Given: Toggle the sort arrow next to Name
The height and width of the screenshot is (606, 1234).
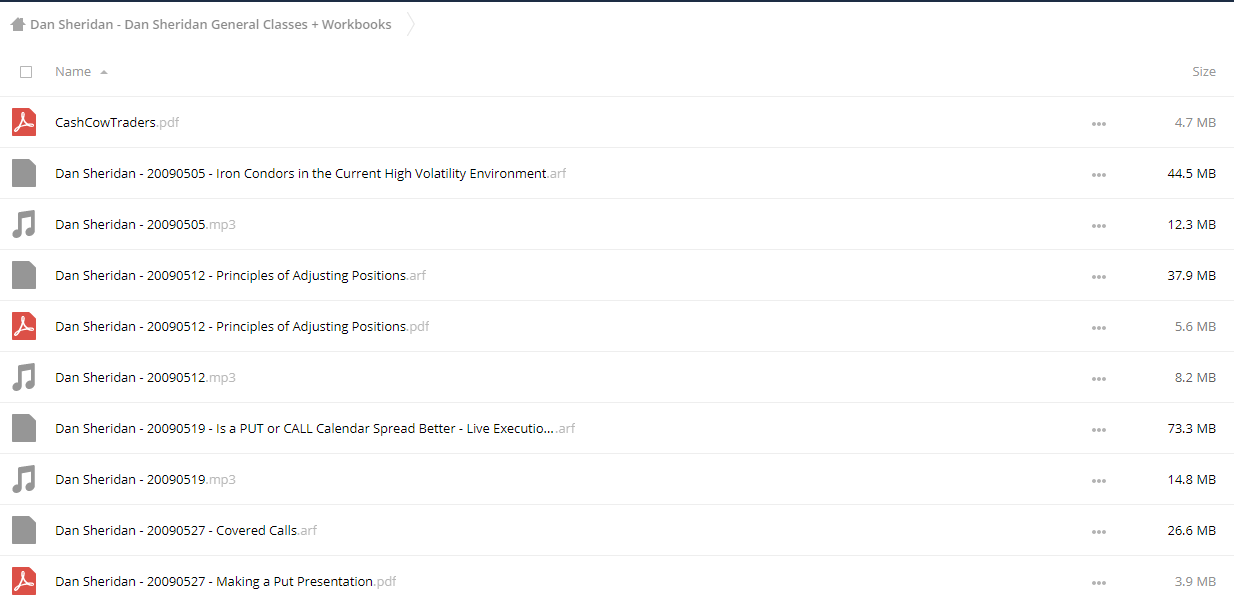Looking at the screenshot, I should 104,72.
